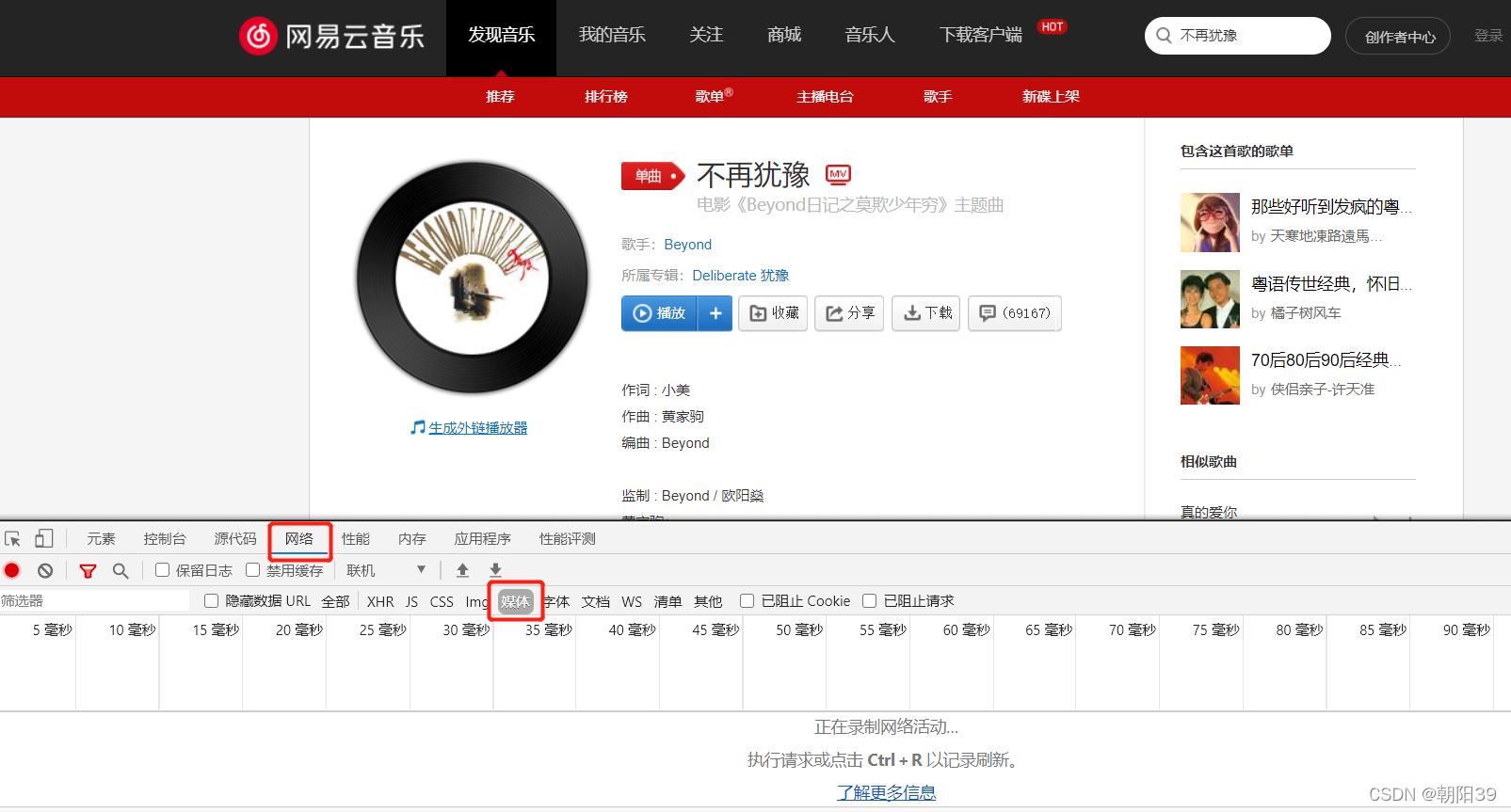1511x812 pixels.
Task: Open comments button showing 69167
Action: (x=1015, y=313)
